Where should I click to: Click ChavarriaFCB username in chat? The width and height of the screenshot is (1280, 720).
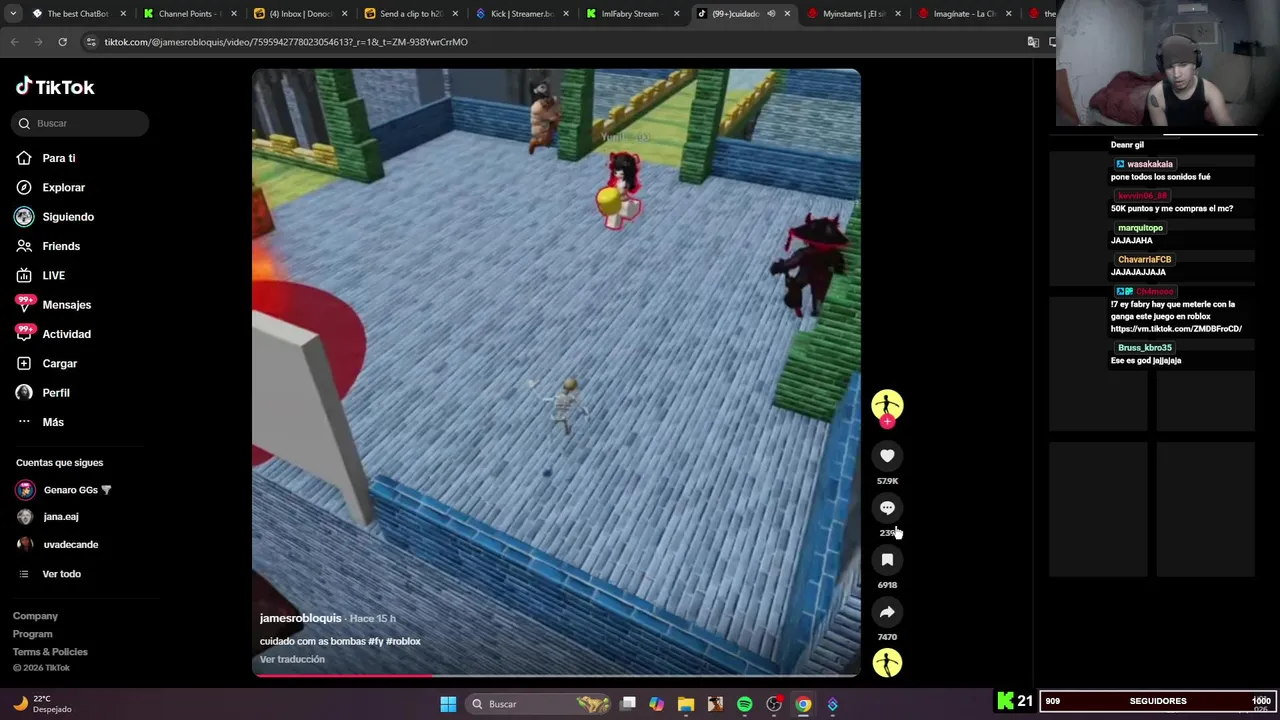(x=1144, y=260)
